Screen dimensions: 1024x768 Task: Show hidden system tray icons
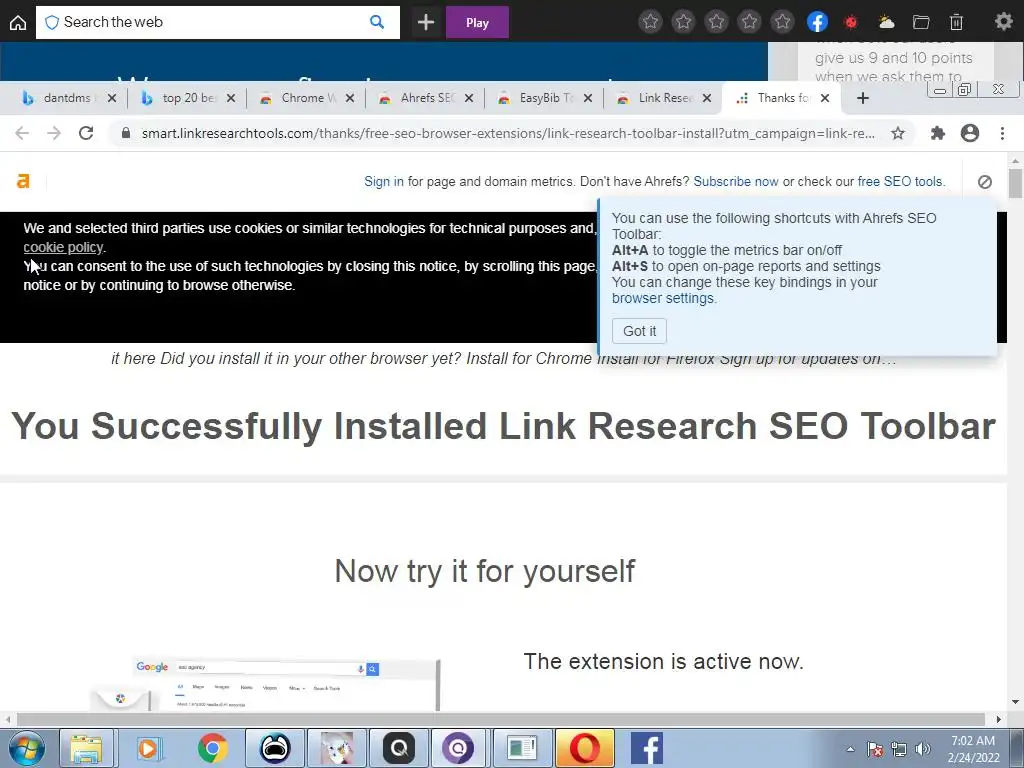tap(850, 749)
